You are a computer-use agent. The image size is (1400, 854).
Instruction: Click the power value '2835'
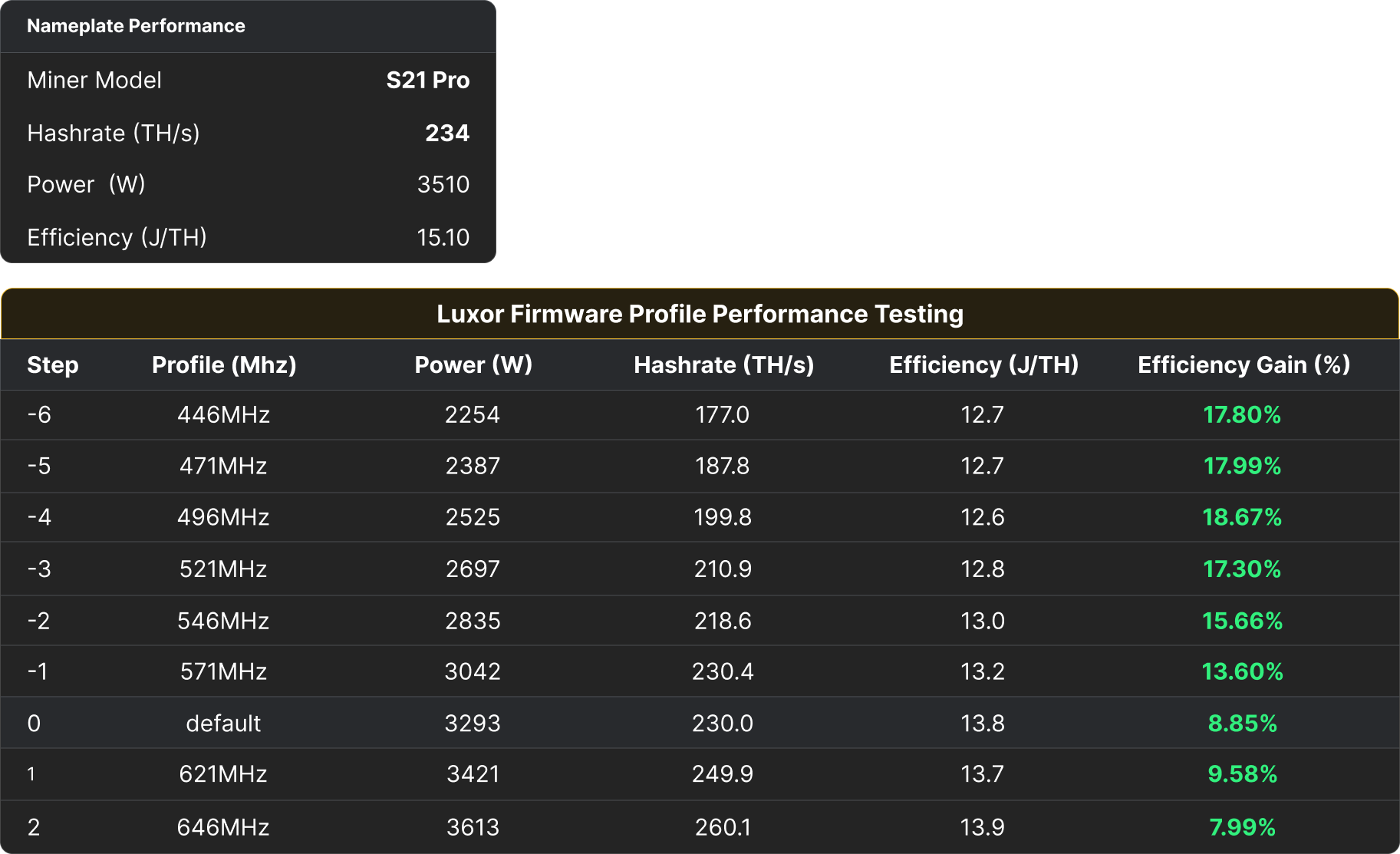coord(473,621)
